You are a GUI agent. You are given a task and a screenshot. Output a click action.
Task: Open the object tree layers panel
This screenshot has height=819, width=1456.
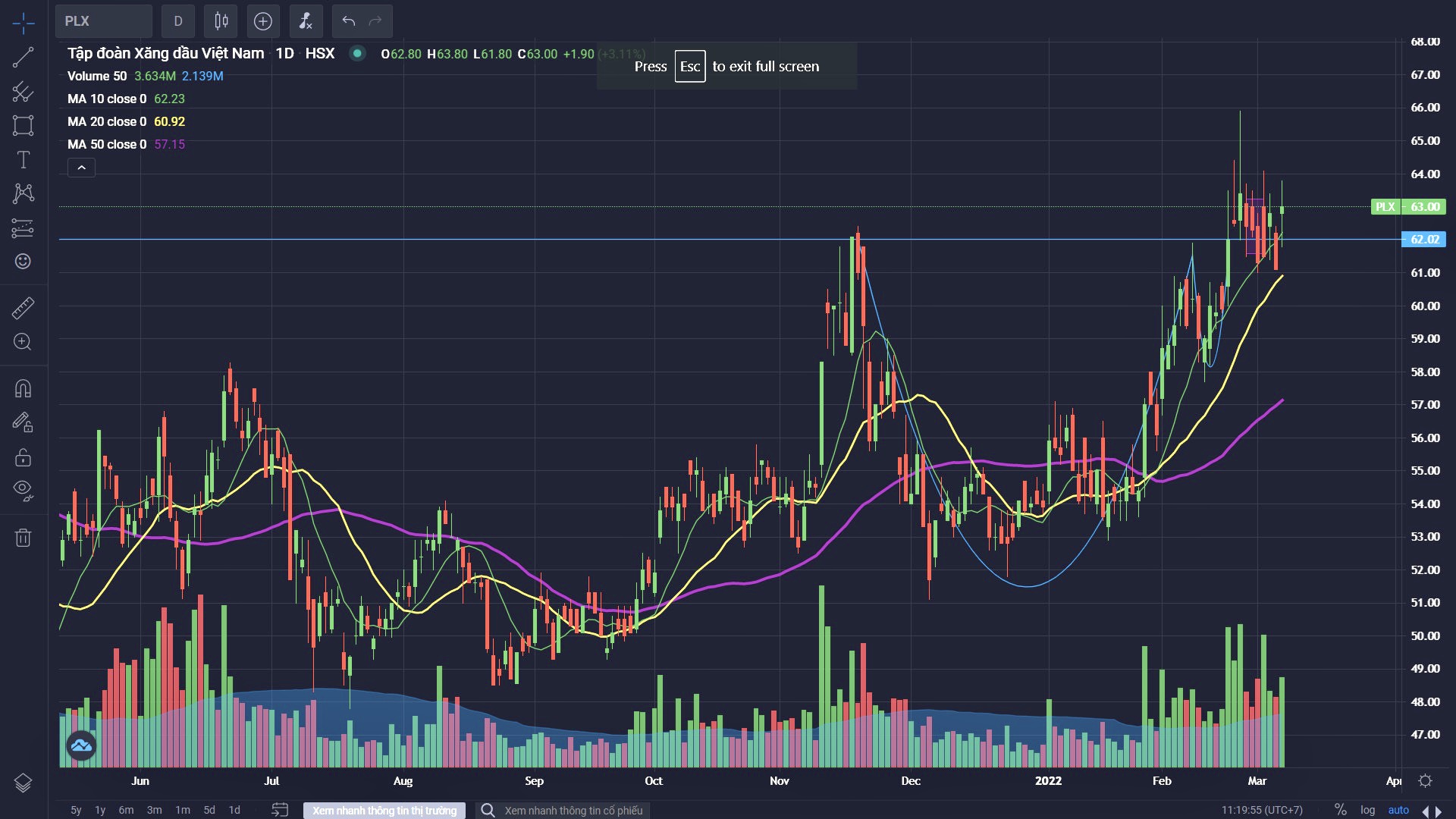23,783
